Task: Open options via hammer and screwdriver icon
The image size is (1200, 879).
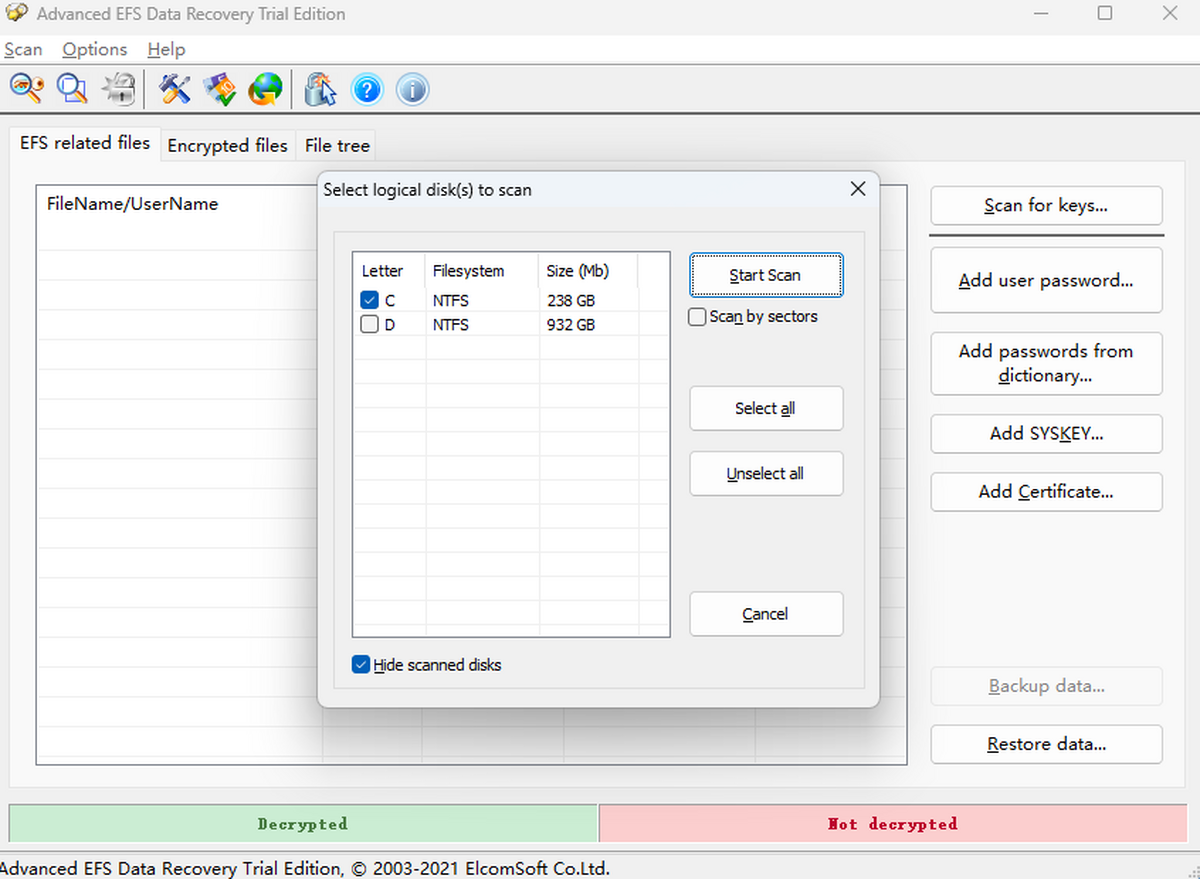Action: [175, 88]
